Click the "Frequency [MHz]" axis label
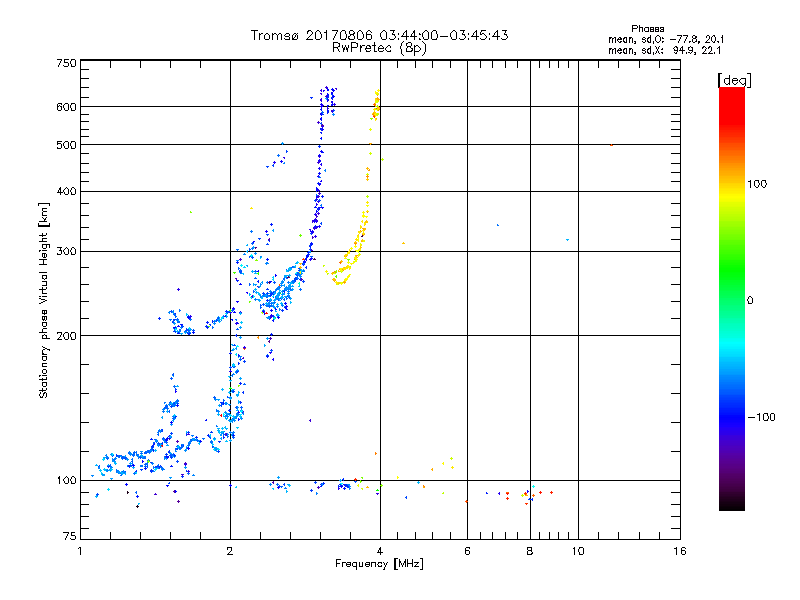 (379, 564)
